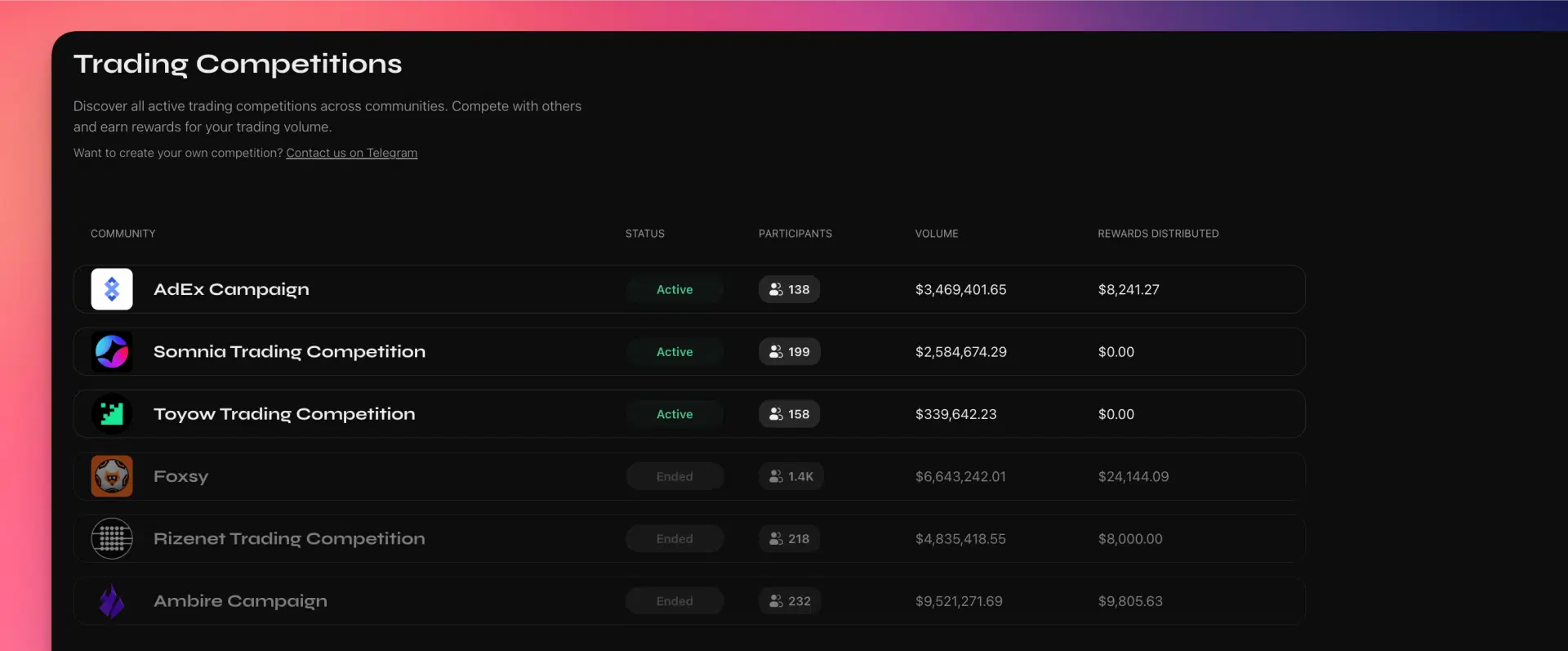Click the Ended status badge for Foxsy
The image size is (1568, 651).
[675, 476]
